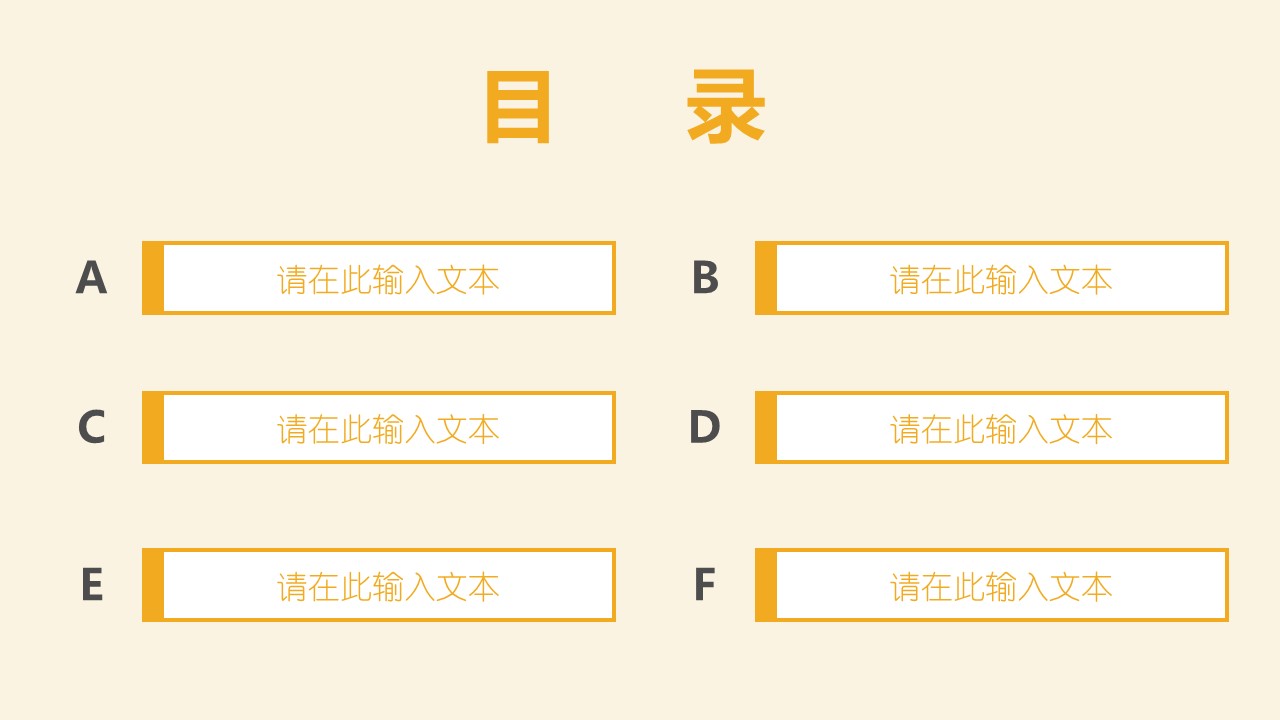Select the orange accent bar of box B
The height and width of the screenshot is (720, 1280).
(766, 278)
